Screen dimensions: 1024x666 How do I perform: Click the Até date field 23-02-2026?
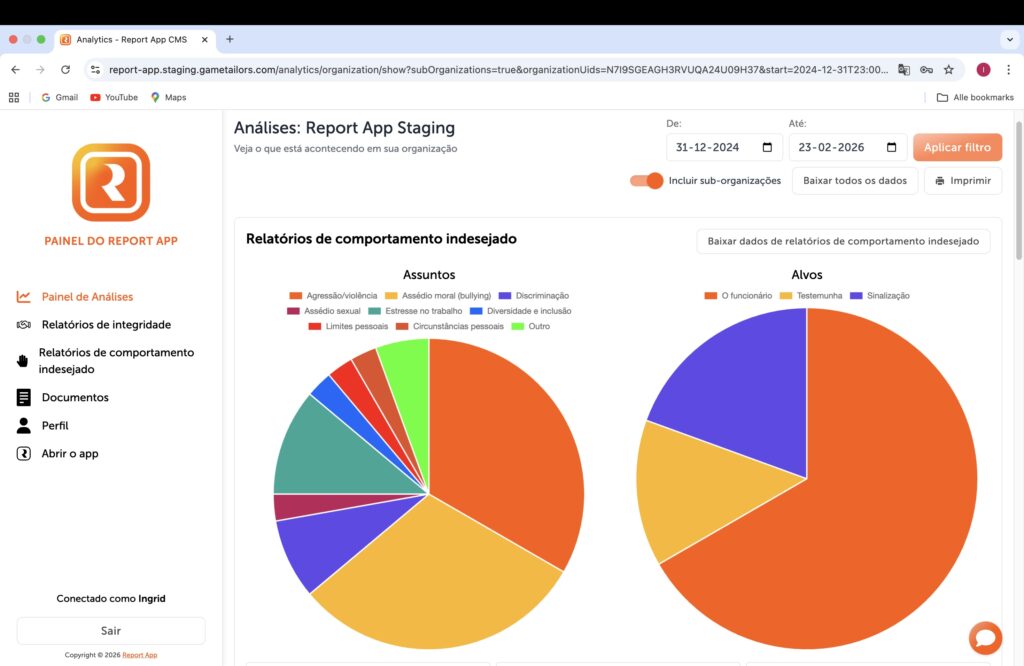[x=848, y=148]
